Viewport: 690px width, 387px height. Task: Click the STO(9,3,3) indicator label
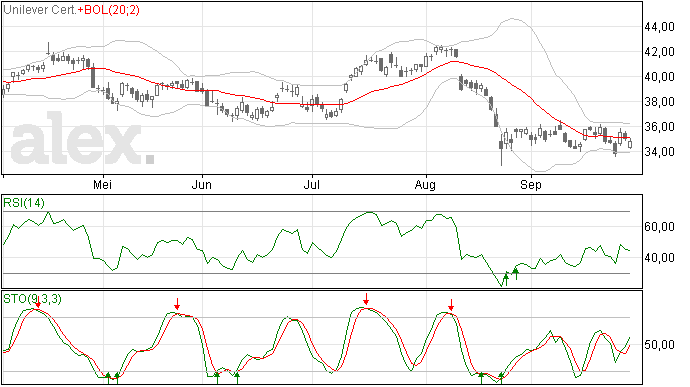[32, 299]
